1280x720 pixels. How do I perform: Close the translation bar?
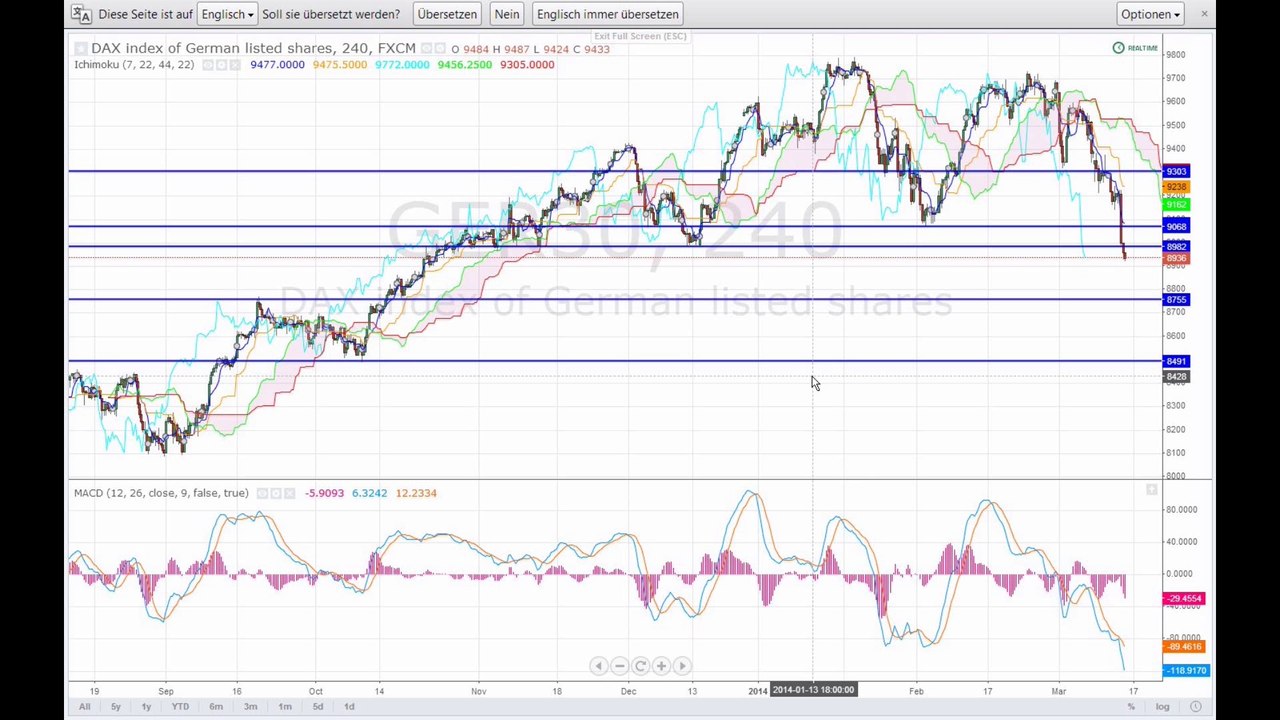[1204, 14]
